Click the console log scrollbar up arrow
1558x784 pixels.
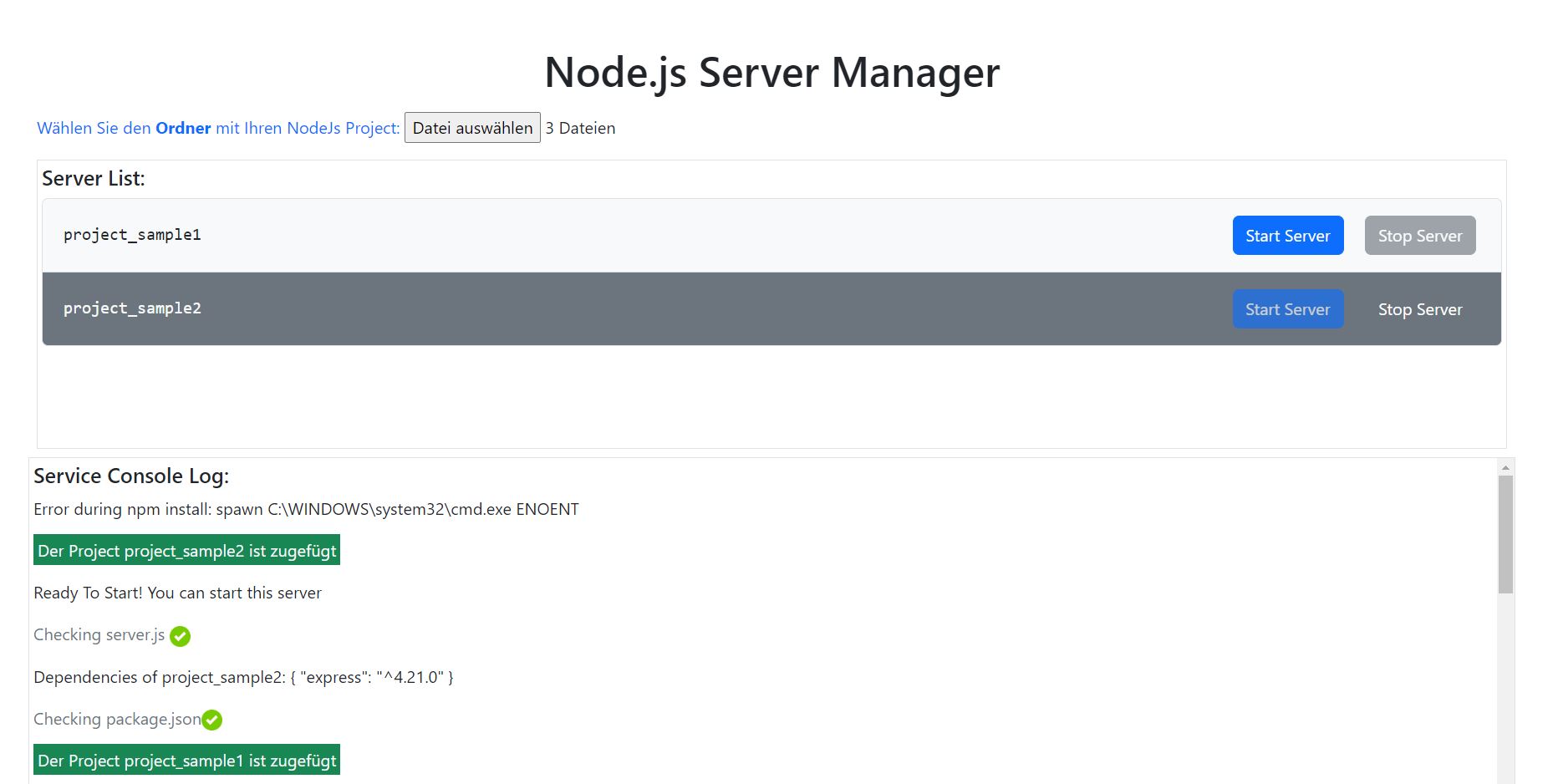1505,468
